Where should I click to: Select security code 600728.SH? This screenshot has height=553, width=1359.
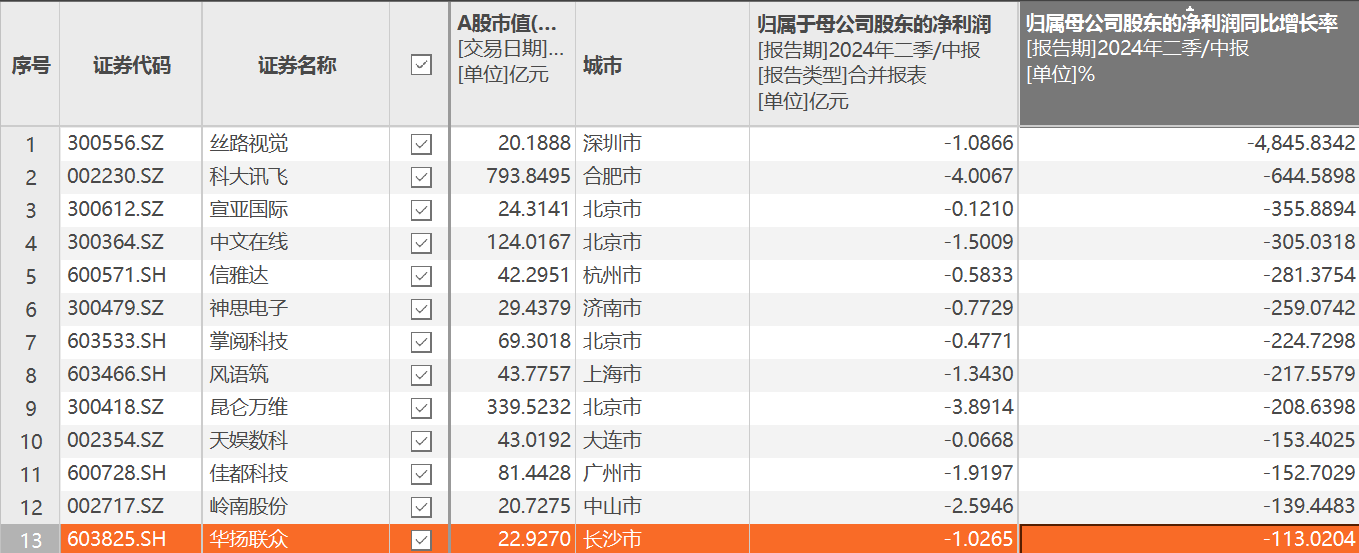(117, 474)
